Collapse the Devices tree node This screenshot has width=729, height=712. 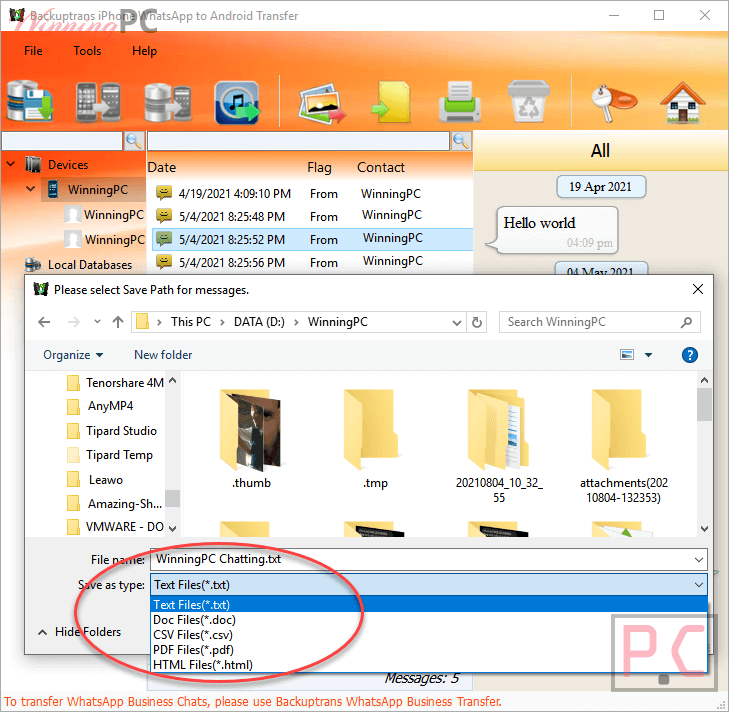(x=11, y=164)
